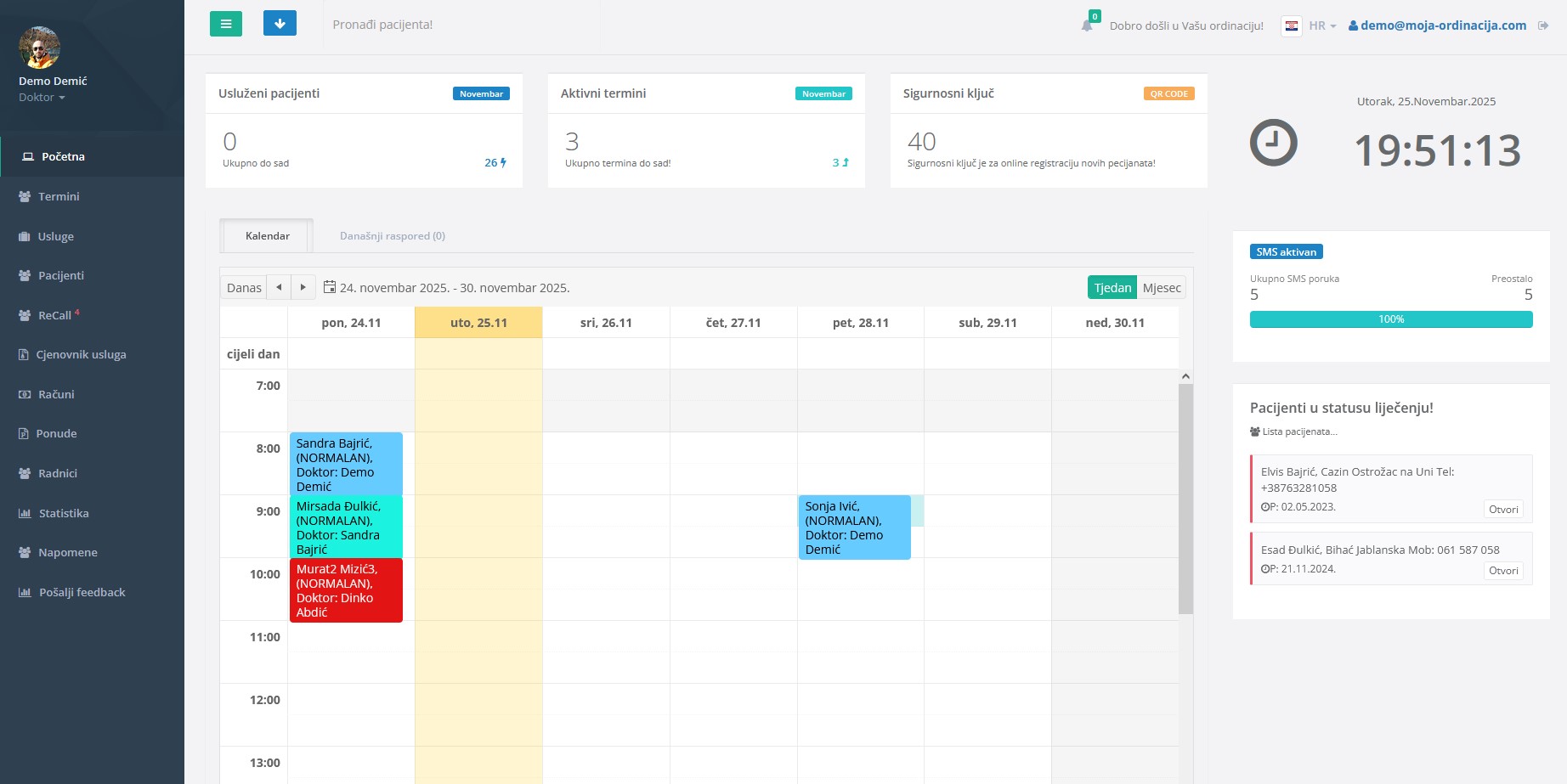Viewport: 1567px width, 784px height.
Task: Click the logout icon next to email
Action: tap(1543, 25)
